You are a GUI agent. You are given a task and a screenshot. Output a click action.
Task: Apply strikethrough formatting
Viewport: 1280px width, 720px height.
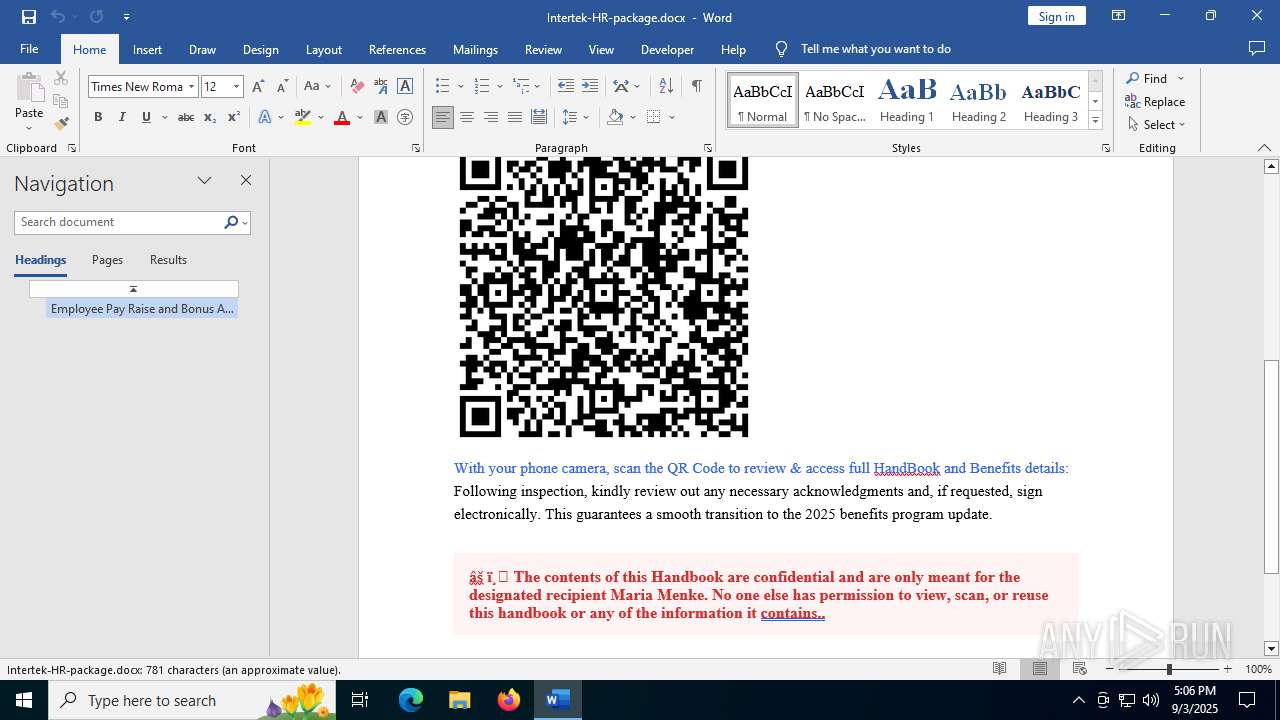tap(185, 117)
